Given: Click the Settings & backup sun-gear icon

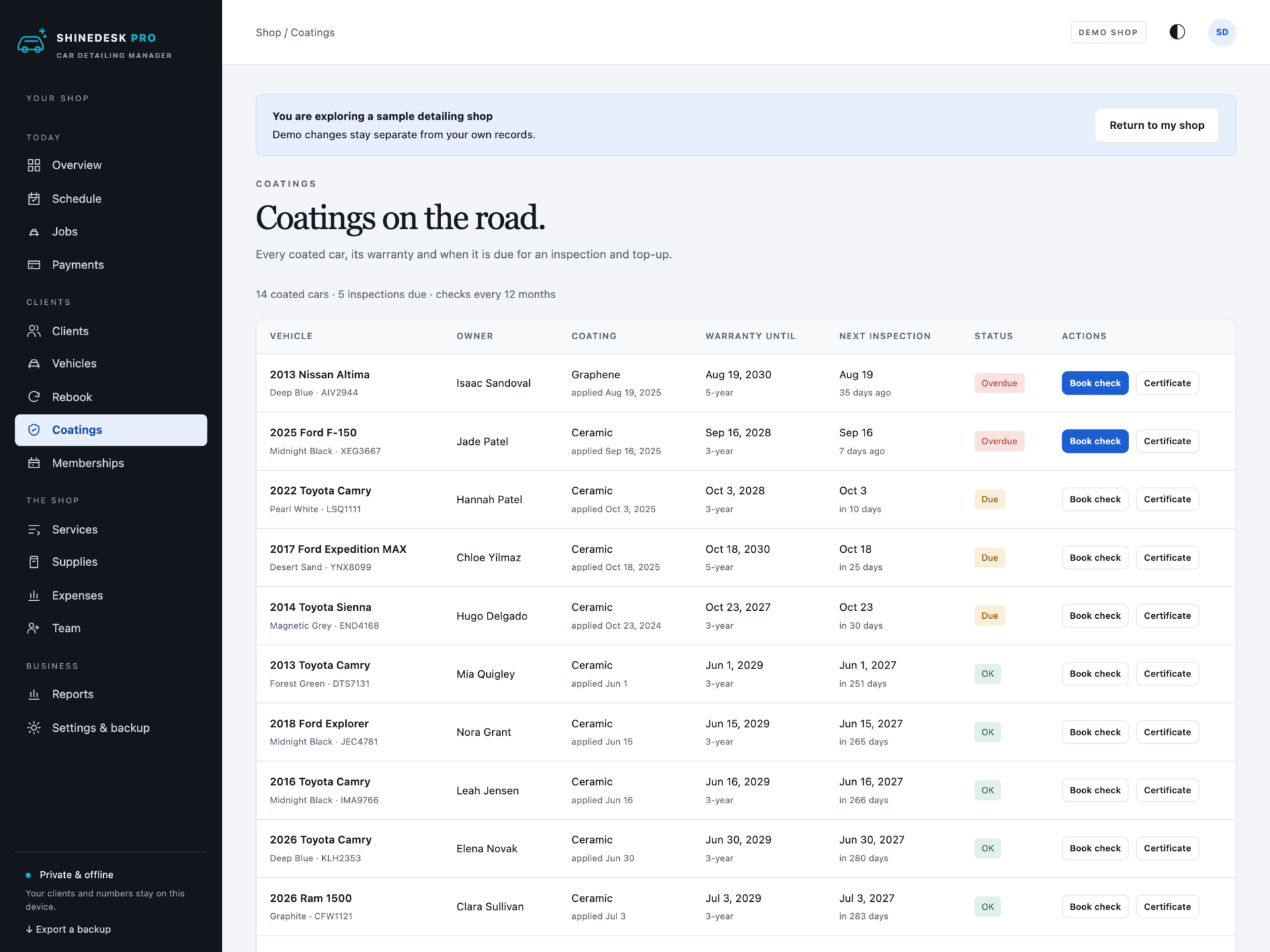Looking at the screenshot, I should [34, 727].
